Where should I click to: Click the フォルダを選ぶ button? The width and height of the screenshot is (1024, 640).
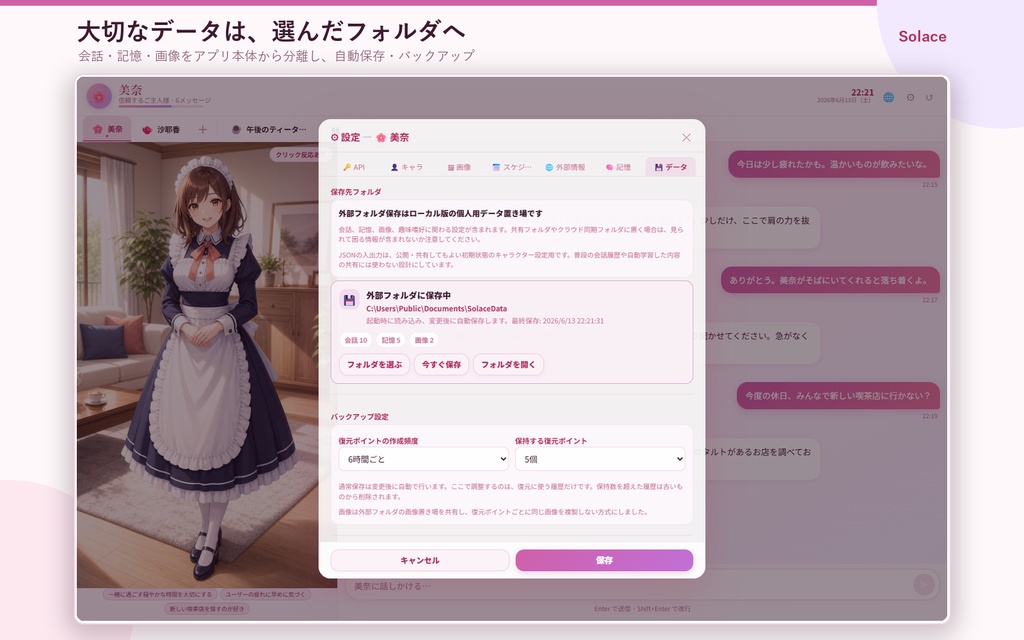(x=374, y=364)
